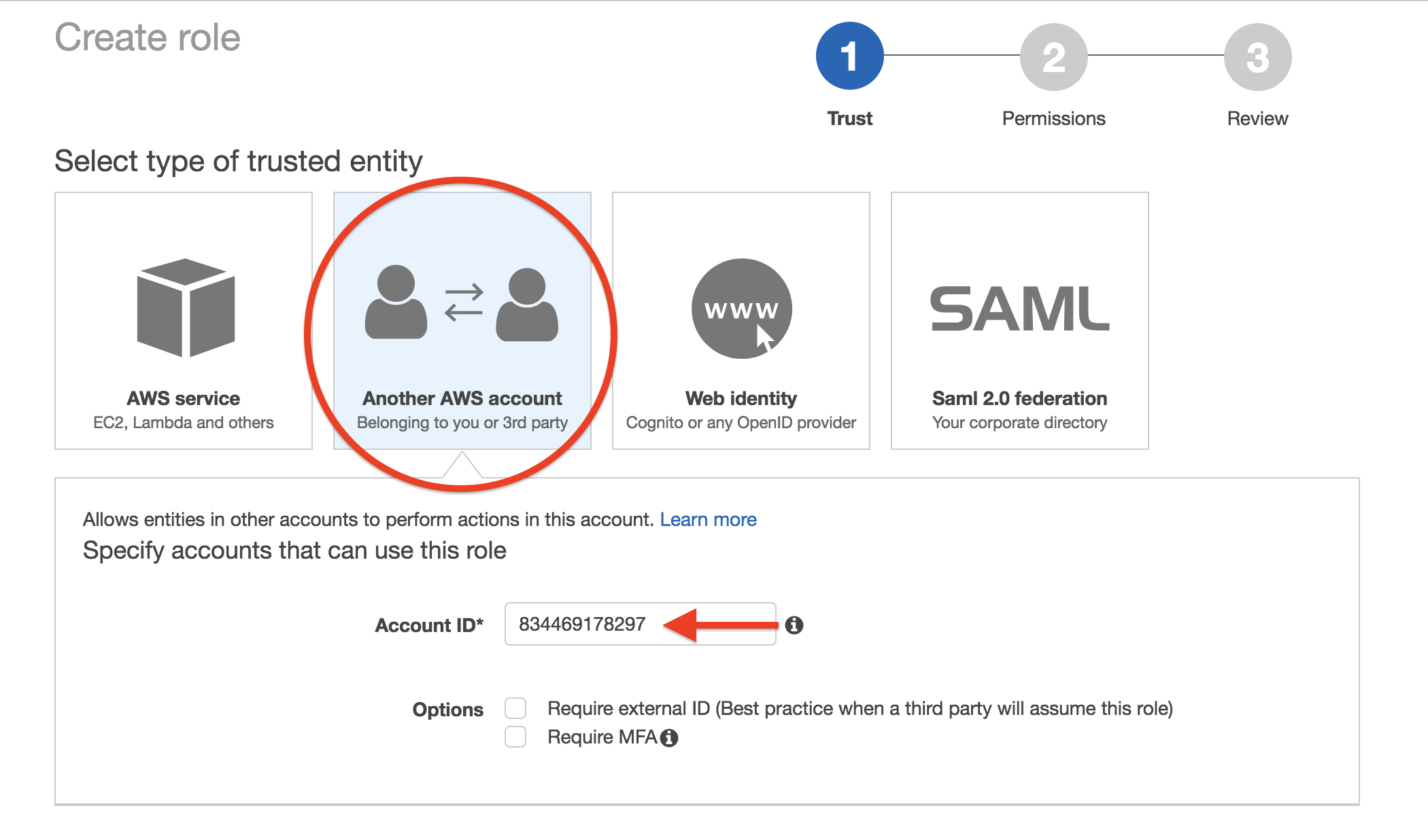Go to step 3 Review circle
Image resolution: width=1428 pixels, height=840 pixels.
[x=1258, y=56]
